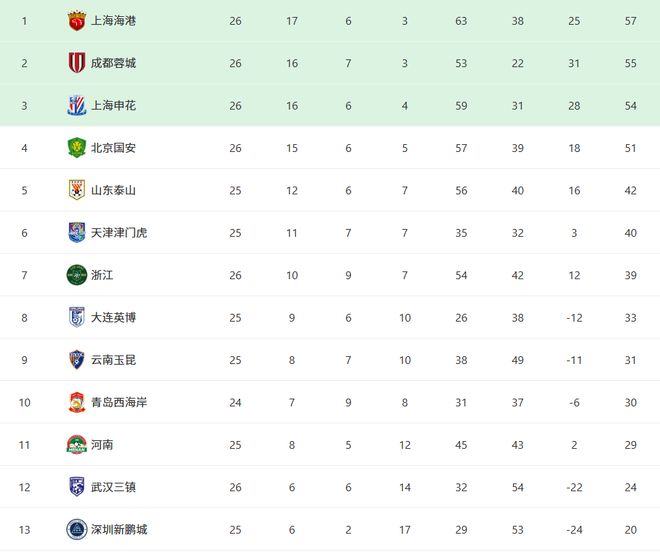Image resolution: width=660 pixels, height=552 pixels.
Task: Click the Shenzhen Peng City (深圳新鹏城) logo
Action: click(77, 529)
